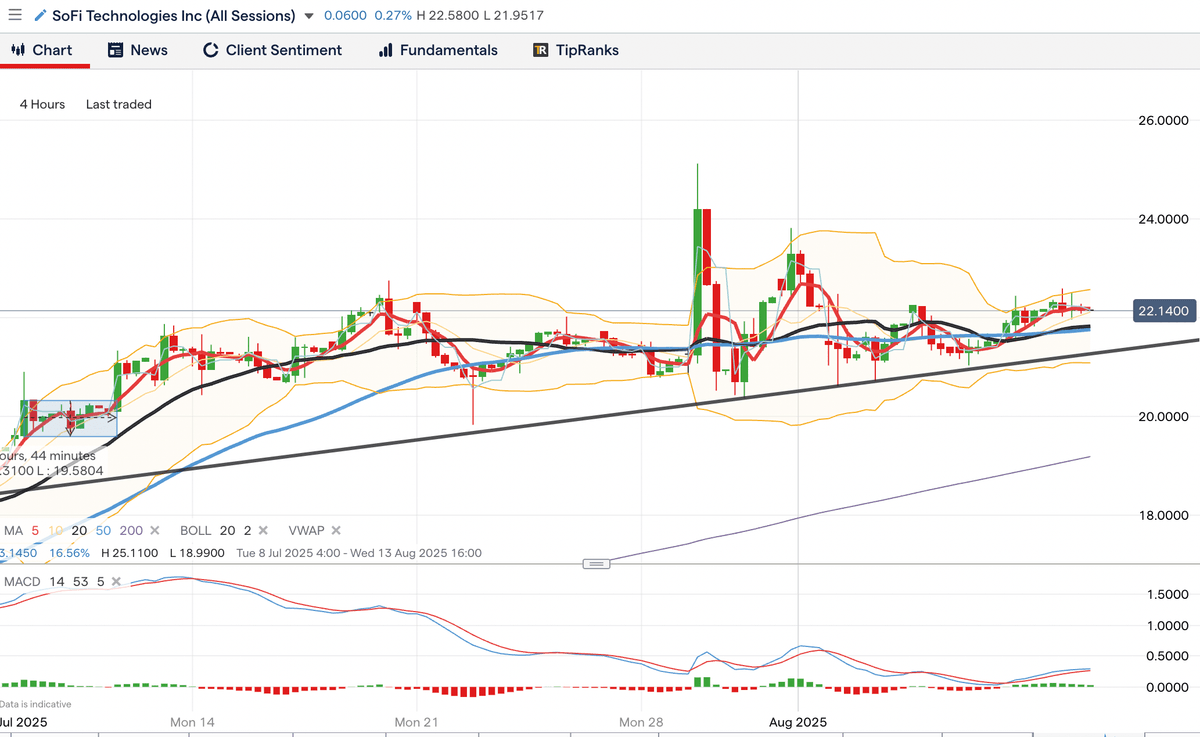Remove the VWAP indicator with its X
Screen dimensions: 1200x737
tap(336, 531)
